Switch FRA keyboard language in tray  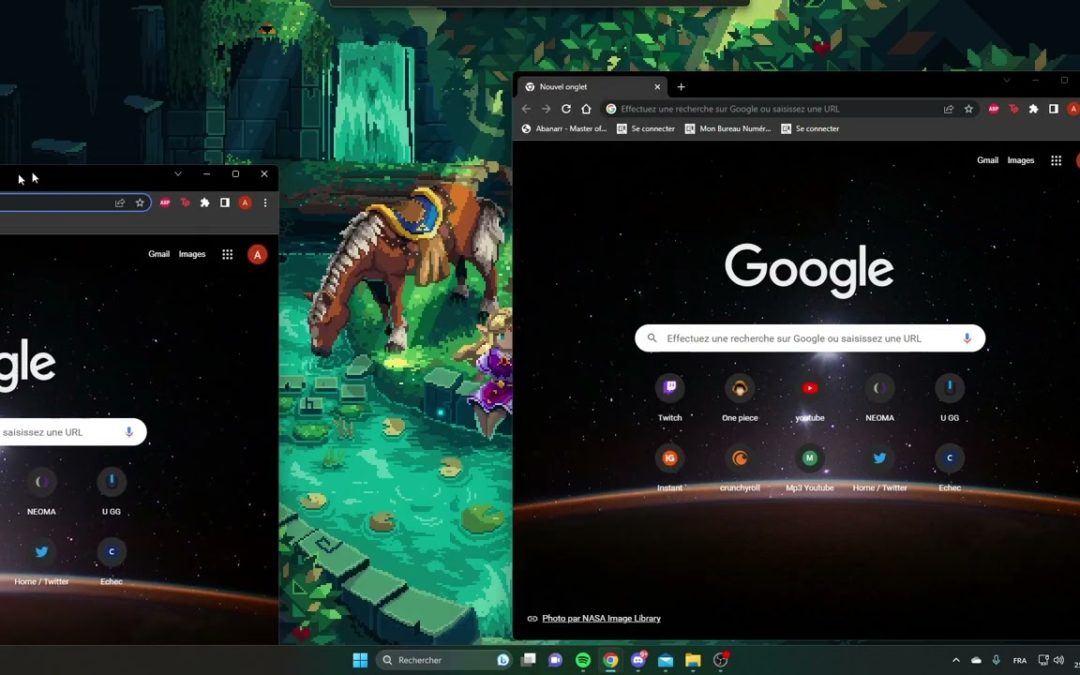pyautogui.click(x=1020, y=661)
